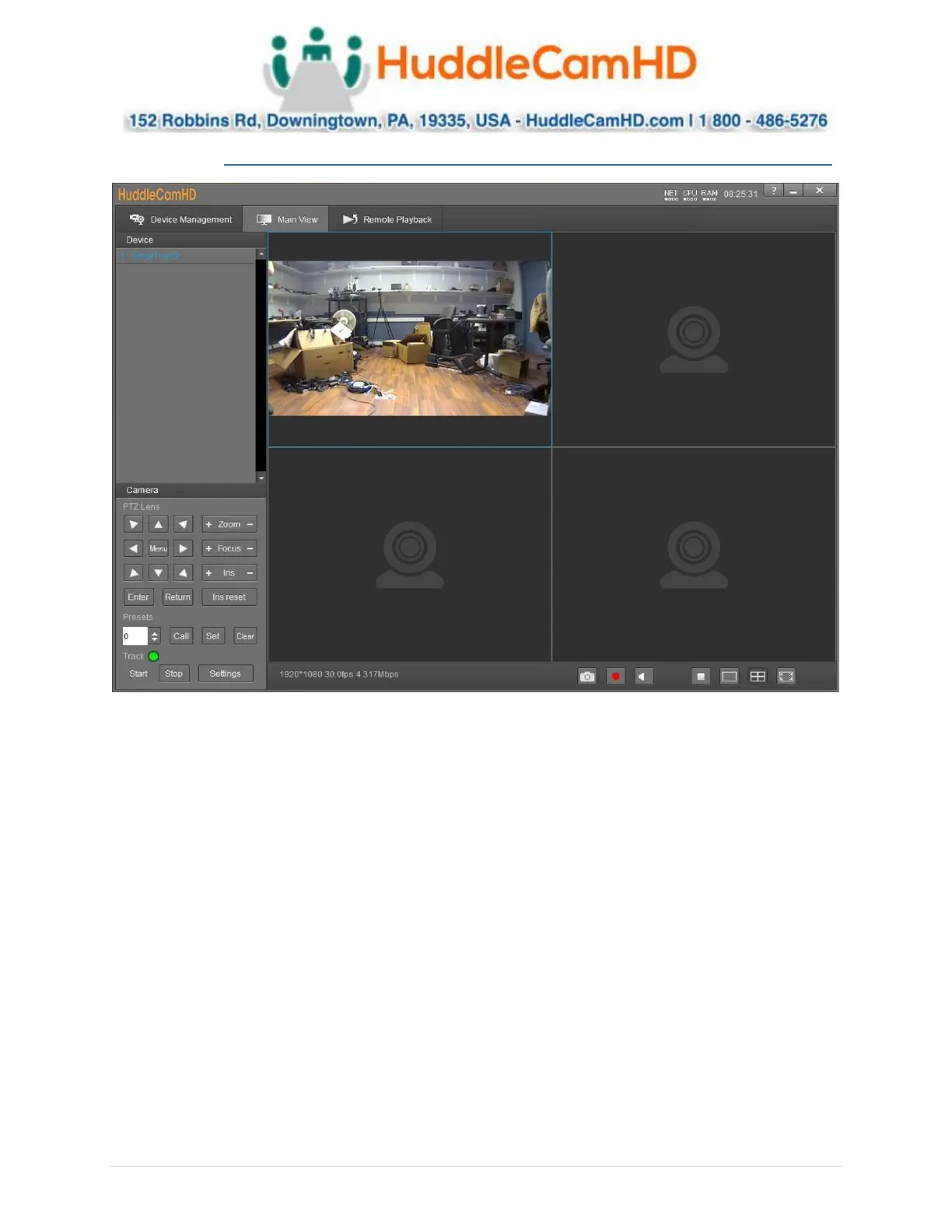Viewport: 952px width, 1232px height.
Task: Select the empty bottom-right video pane
Action: point(694,555)
